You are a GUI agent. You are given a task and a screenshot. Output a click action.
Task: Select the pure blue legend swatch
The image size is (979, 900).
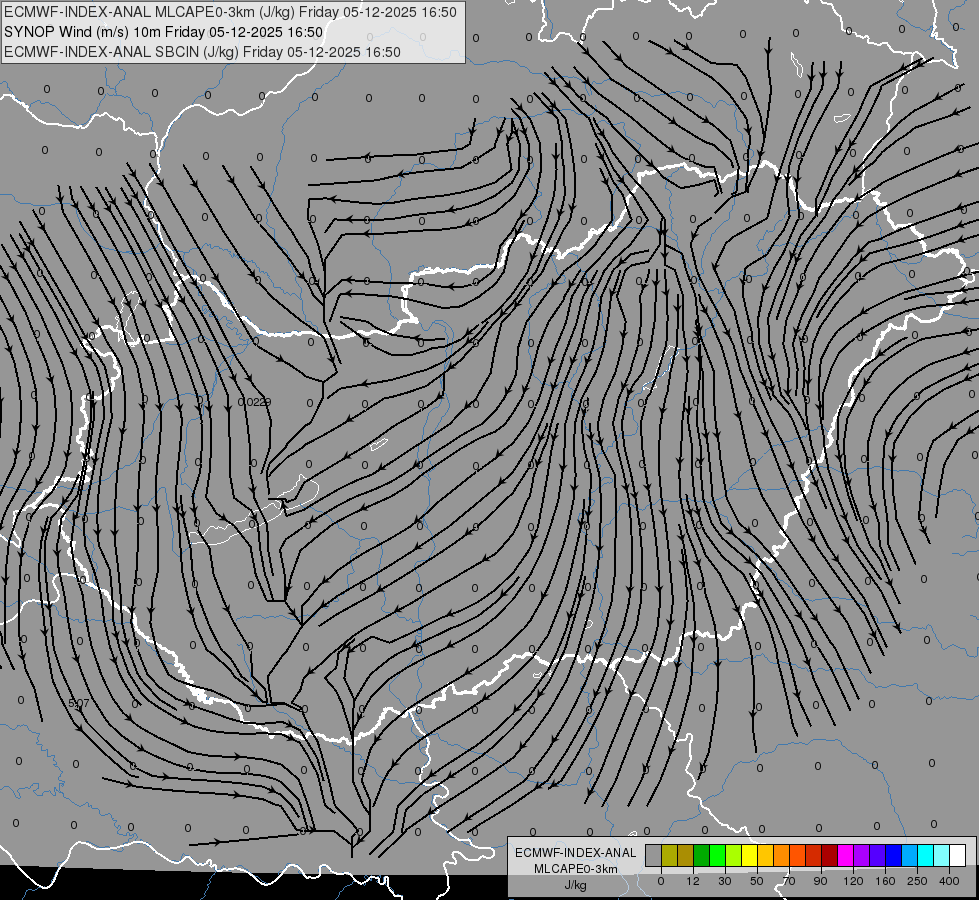click(x=893, y=855)
